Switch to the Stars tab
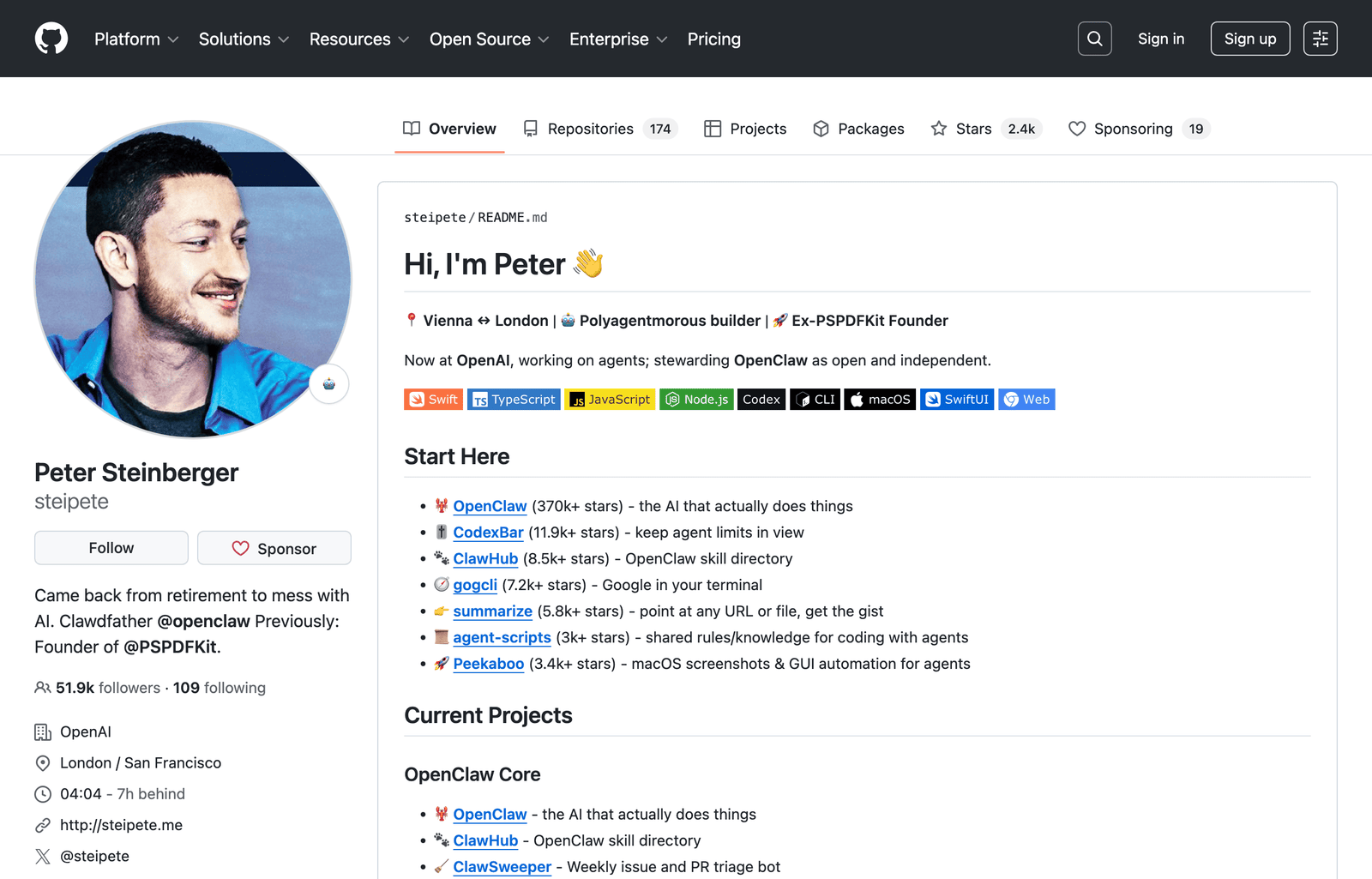 (986, 129)
